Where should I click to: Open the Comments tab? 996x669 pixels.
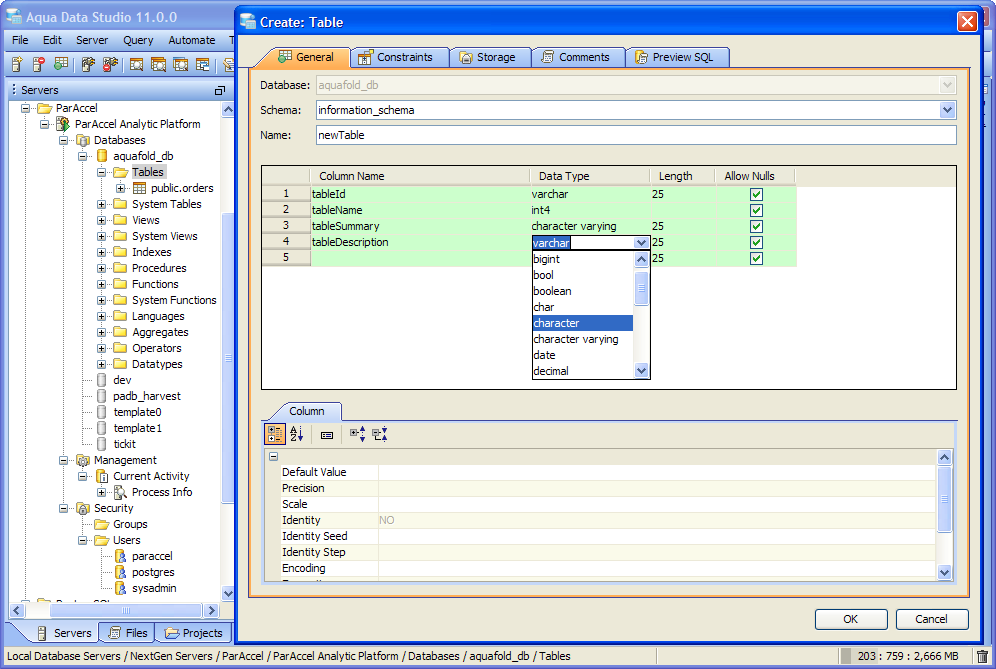pyautogui.click(x=577, y=57)
